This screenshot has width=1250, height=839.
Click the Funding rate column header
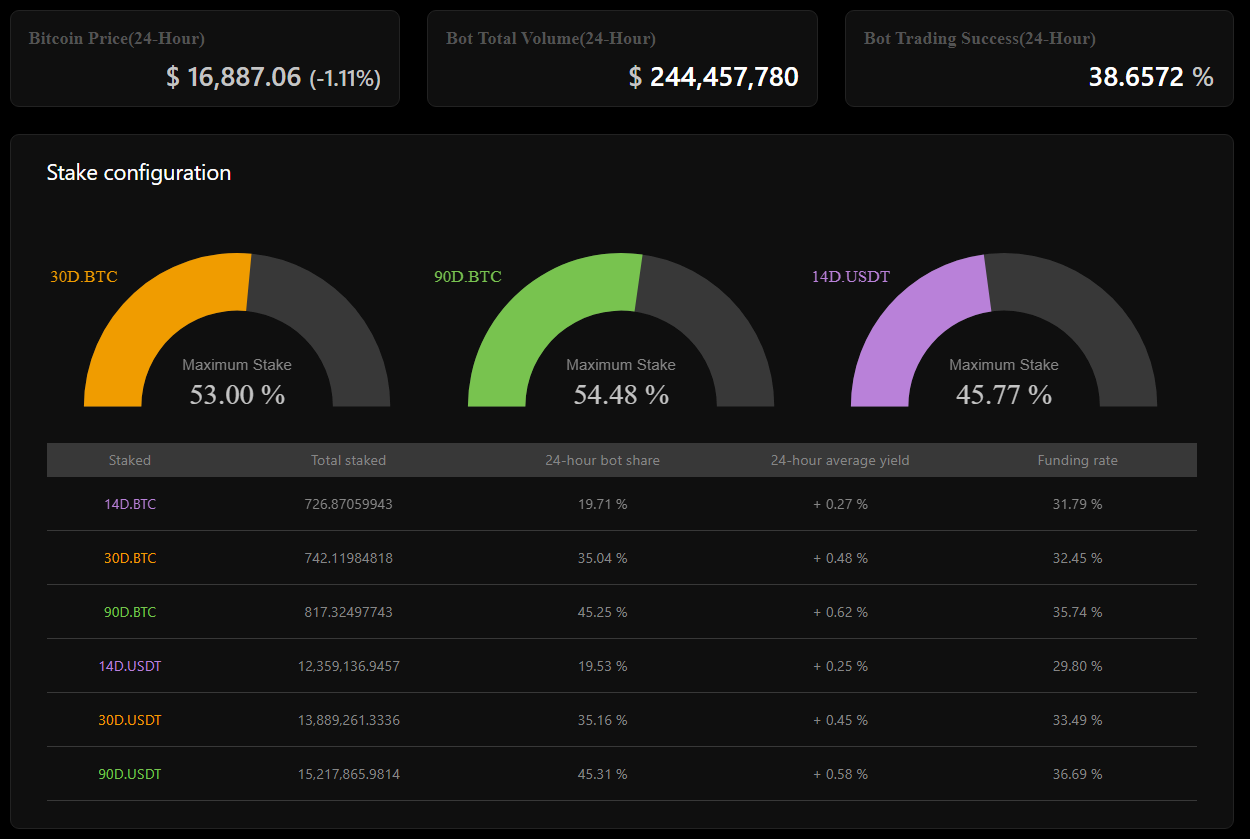(x=1077, y=461)
